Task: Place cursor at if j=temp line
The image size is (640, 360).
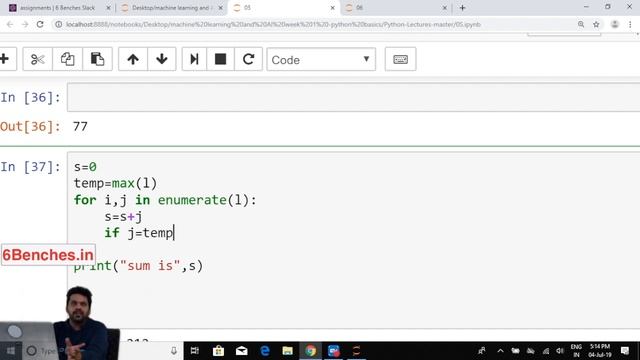Action: [139, 233]
